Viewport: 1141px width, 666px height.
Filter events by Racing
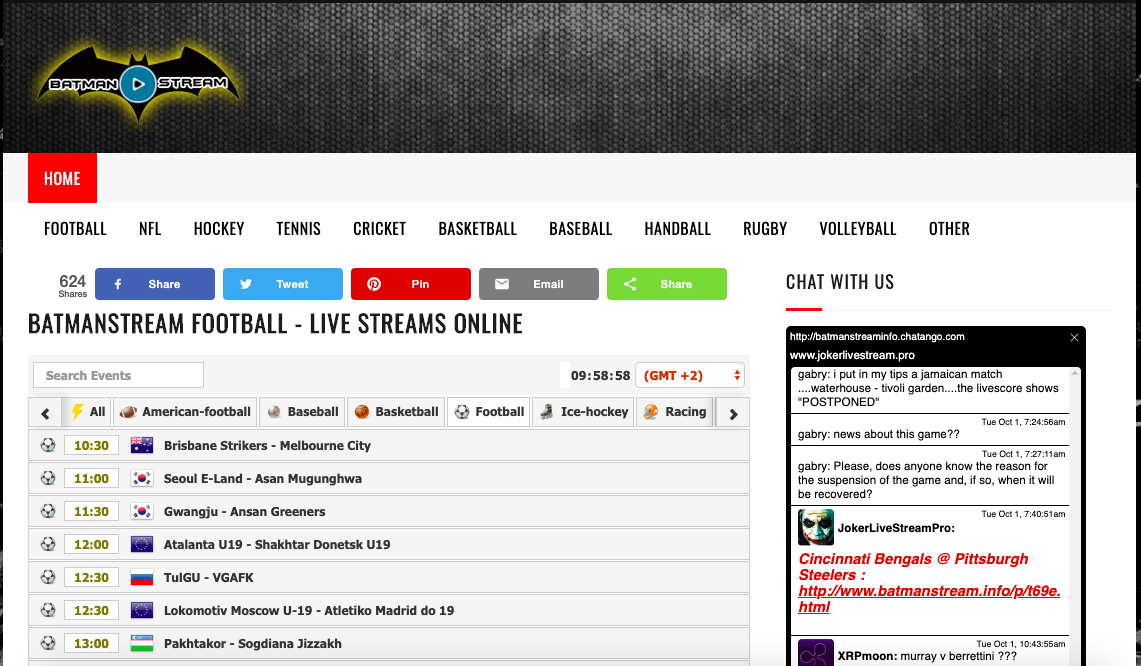pos(675,412)
